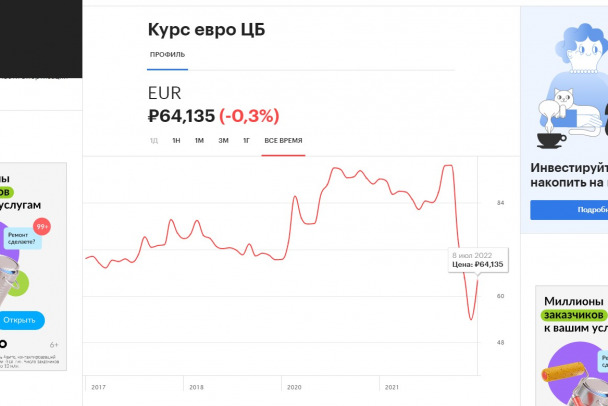Image resolution: width=608 pixels, height=406 pixels.
Task: Select the 3М time range
Action: (223, 140)
